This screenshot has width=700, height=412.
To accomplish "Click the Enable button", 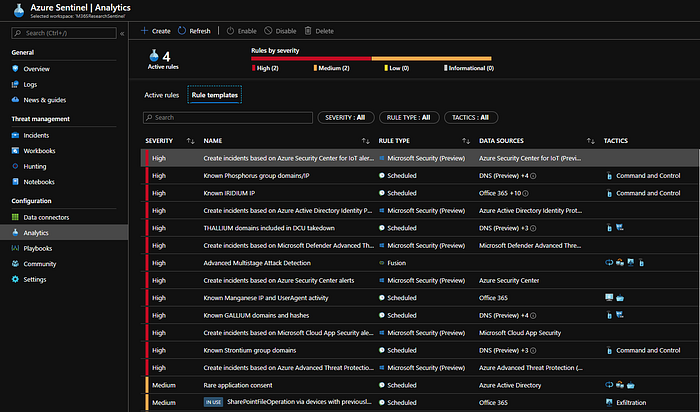I will pos(242,31).
